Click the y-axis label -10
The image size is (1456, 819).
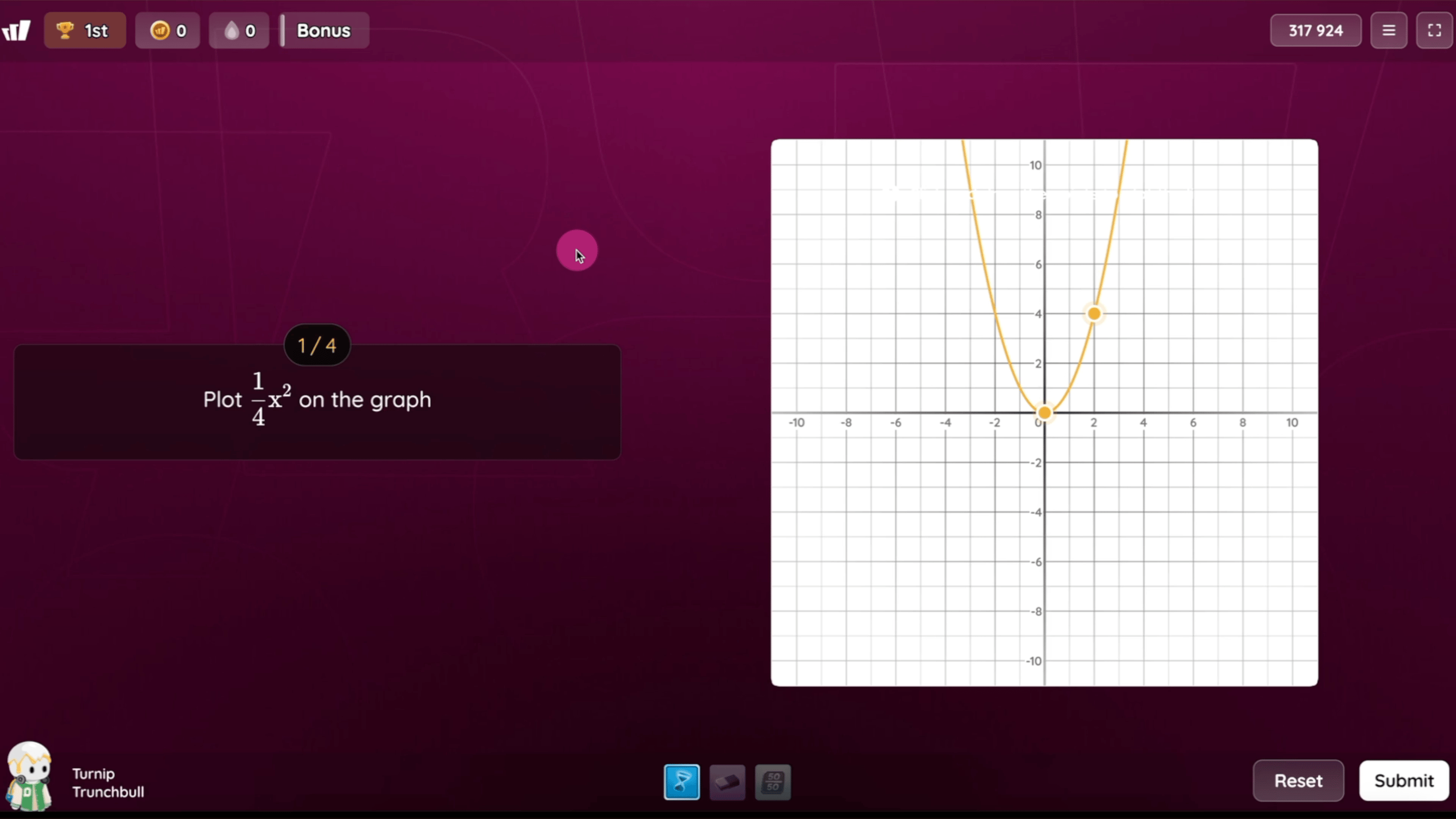[x=1034, y=661]
